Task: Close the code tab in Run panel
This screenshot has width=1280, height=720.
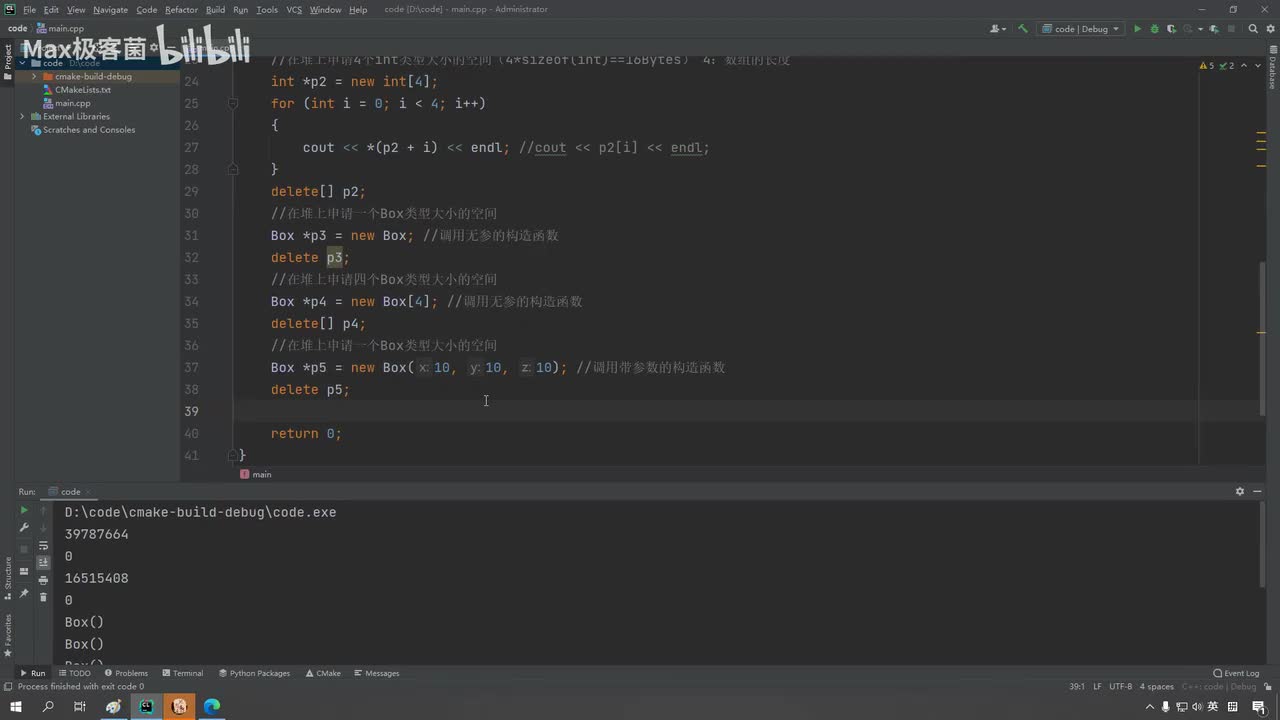Action: coord(89,491)
